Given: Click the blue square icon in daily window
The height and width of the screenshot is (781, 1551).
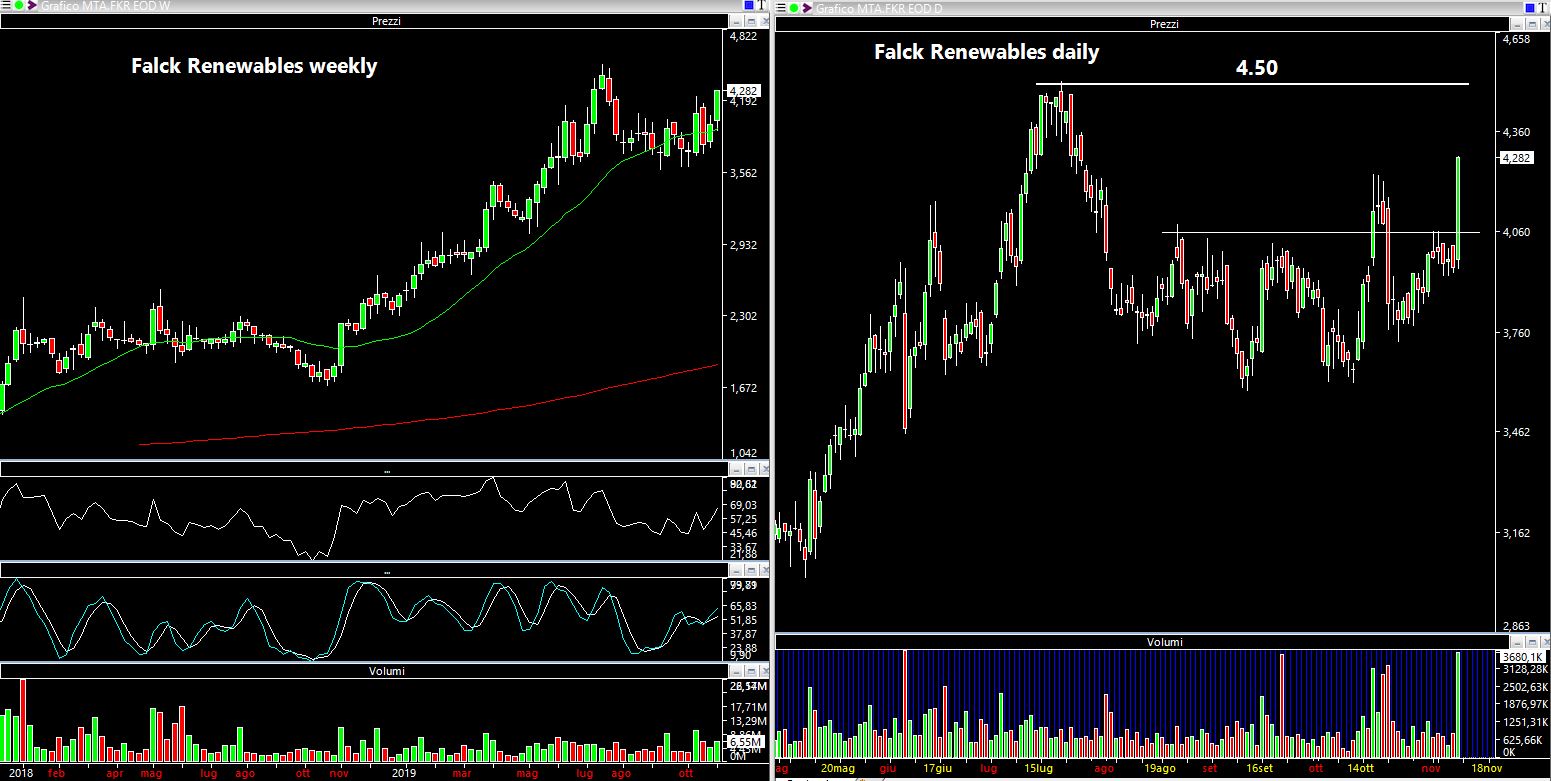Looking at the screenshot, I should tap(1529, 8).
